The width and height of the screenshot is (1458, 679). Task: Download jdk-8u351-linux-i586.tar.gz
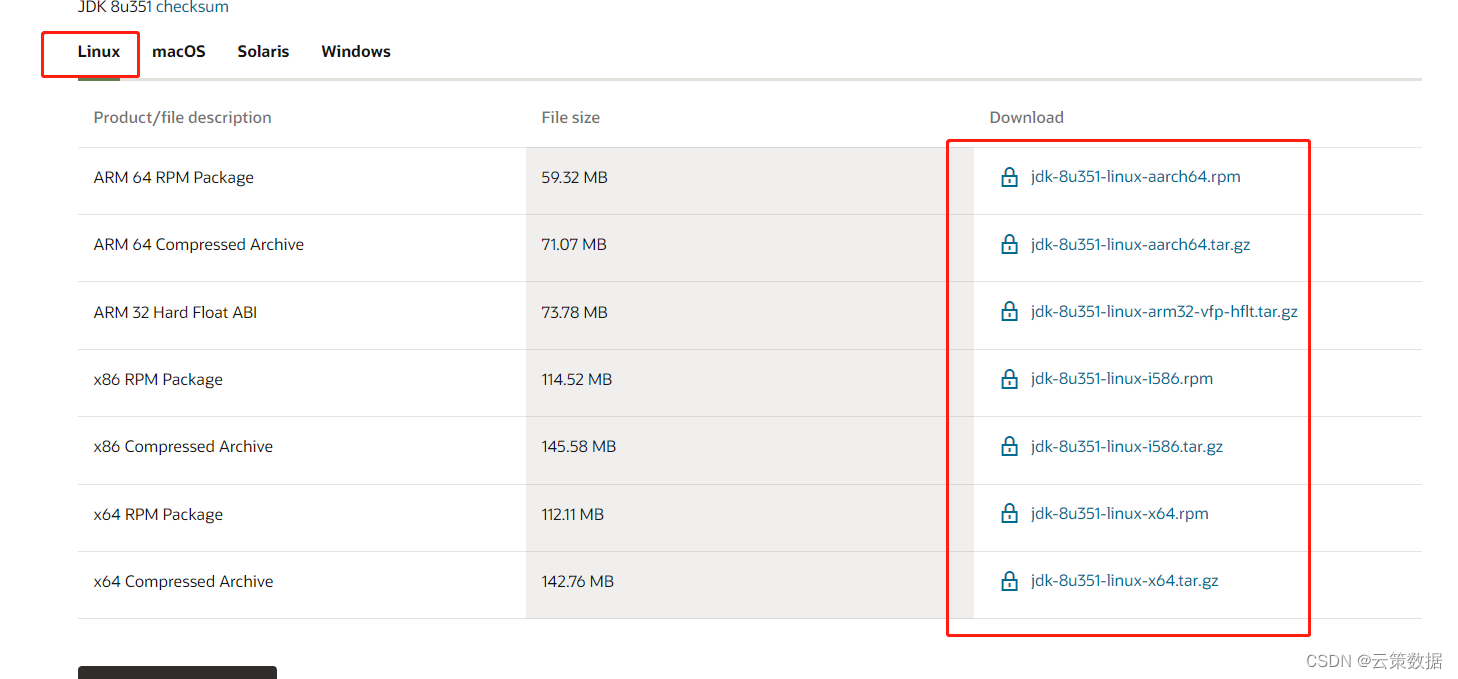[x=1127, y=446]
